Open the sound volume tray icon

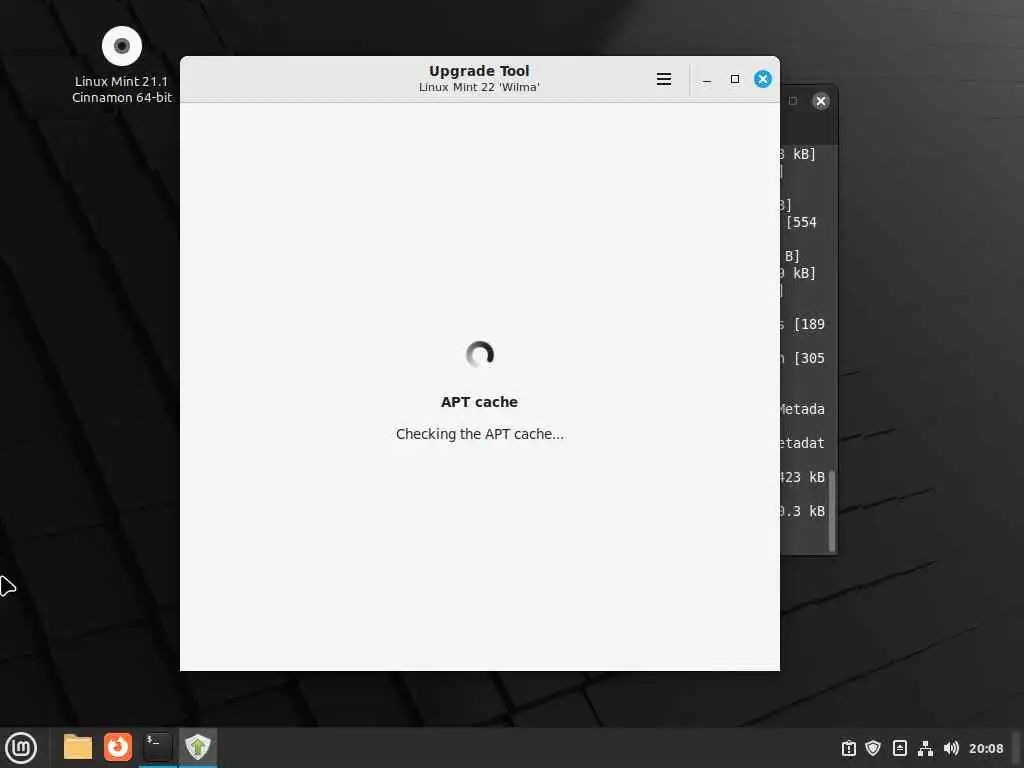[x=951, y=748]
